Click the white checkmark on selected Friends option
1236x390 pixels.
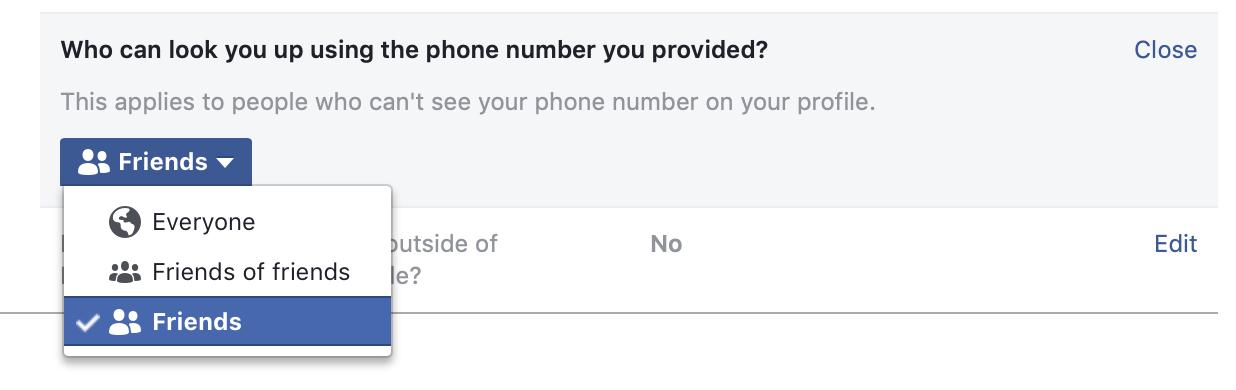pyautogui.click(x=88, y=322)
